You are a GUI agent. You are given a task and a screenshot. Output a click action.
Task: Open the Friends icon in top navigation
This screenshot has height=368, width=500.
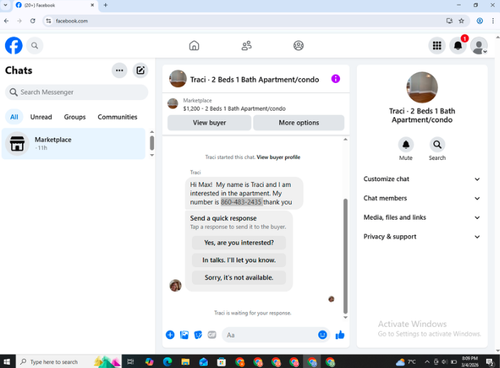pos(247,45)
